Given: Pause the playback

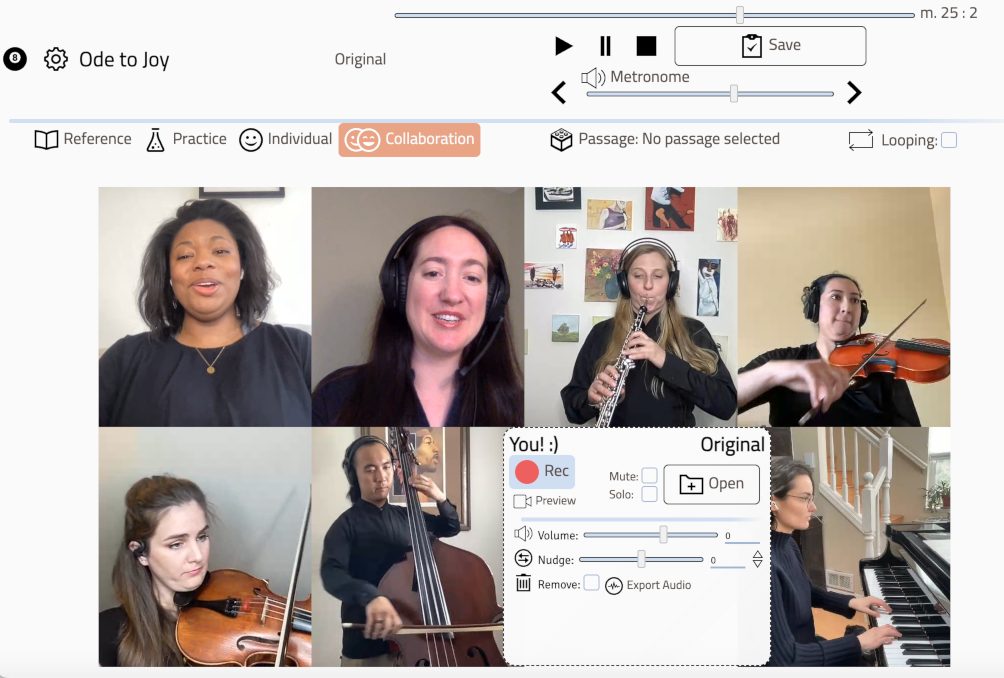Looking at the screenshot, I should [x=605, y=46].
